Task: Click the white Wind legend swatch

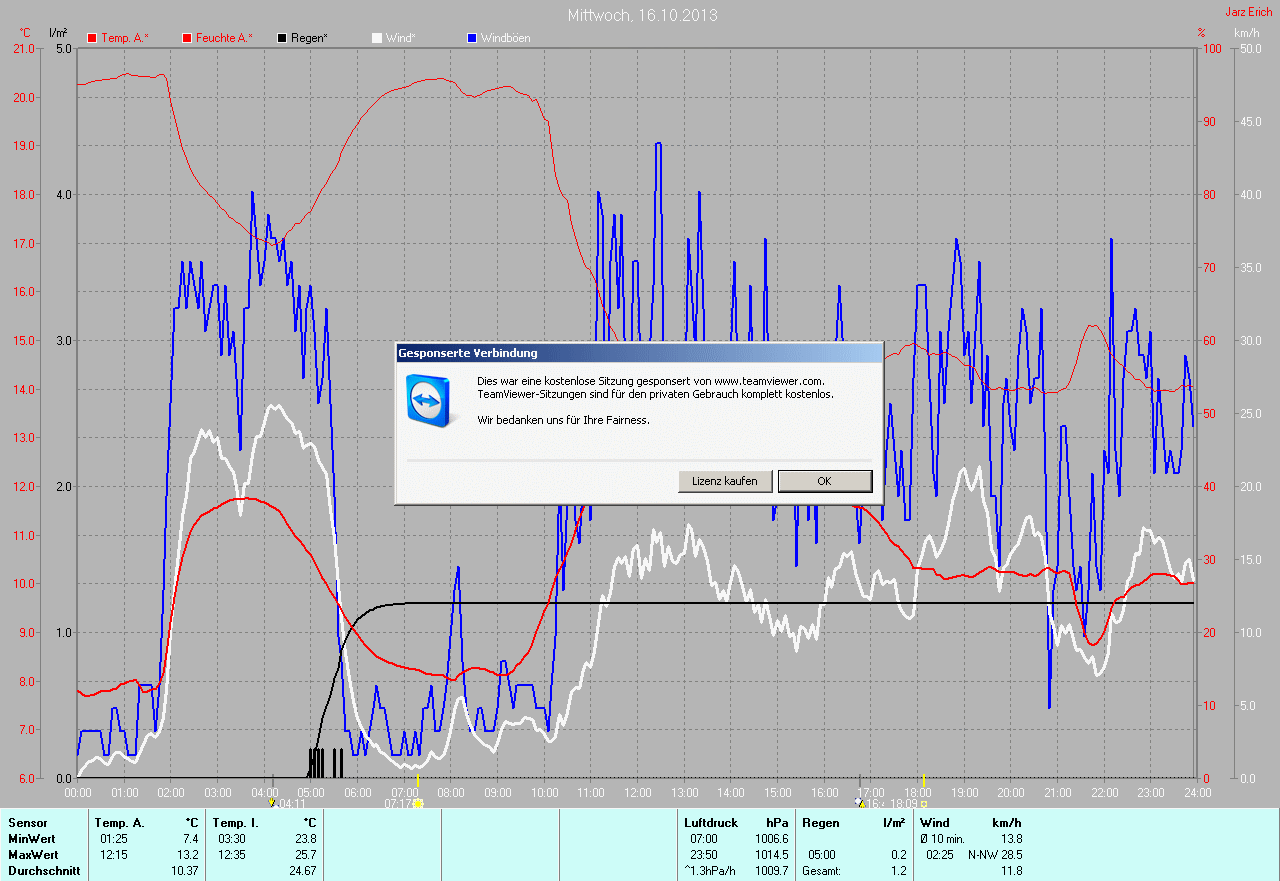Action: pyautogui.click(x=377, y=38)
